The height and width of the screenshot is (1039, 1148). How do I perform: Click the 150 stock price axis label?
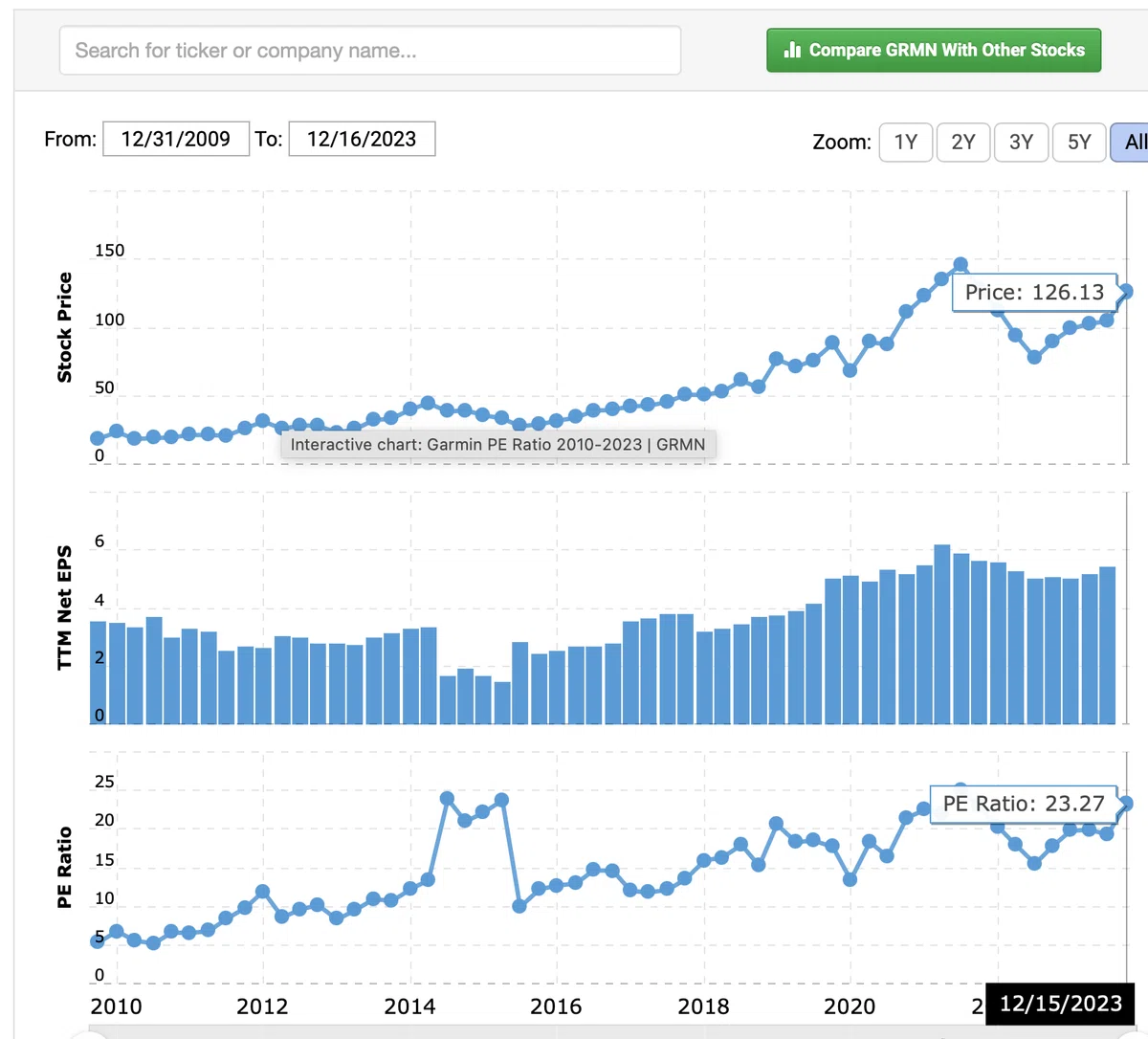[x=109, y=251]
